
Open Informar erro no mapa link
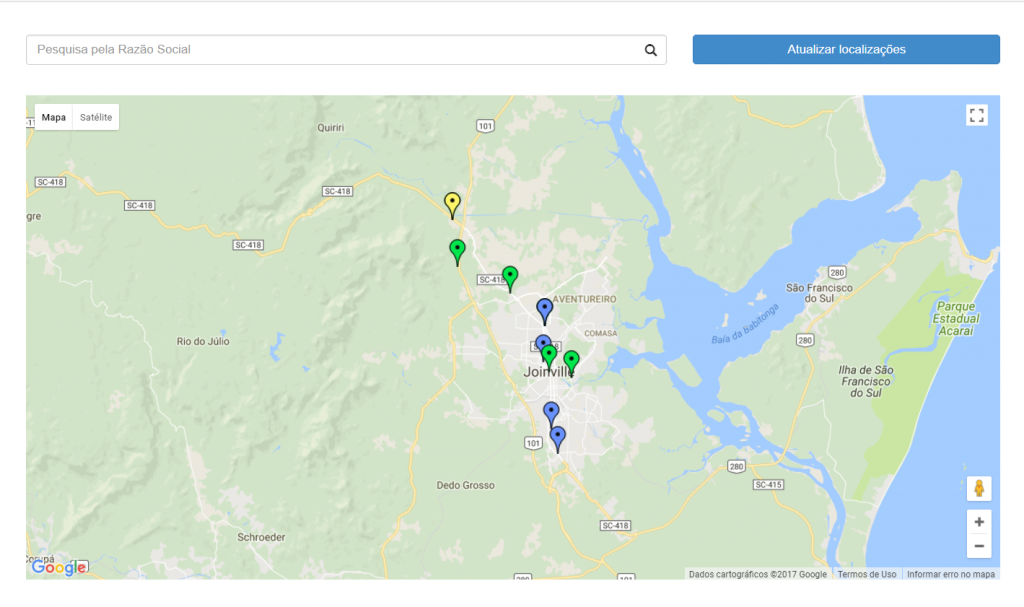point(951,574)
